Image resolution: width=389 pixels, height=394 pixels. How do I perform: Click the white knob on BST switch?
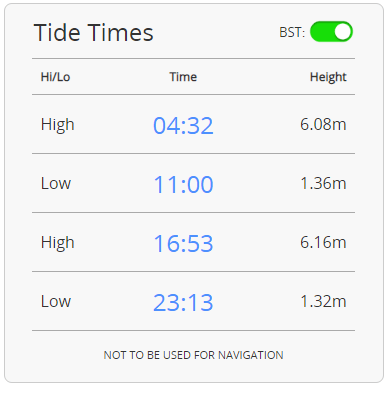[343, 32]
